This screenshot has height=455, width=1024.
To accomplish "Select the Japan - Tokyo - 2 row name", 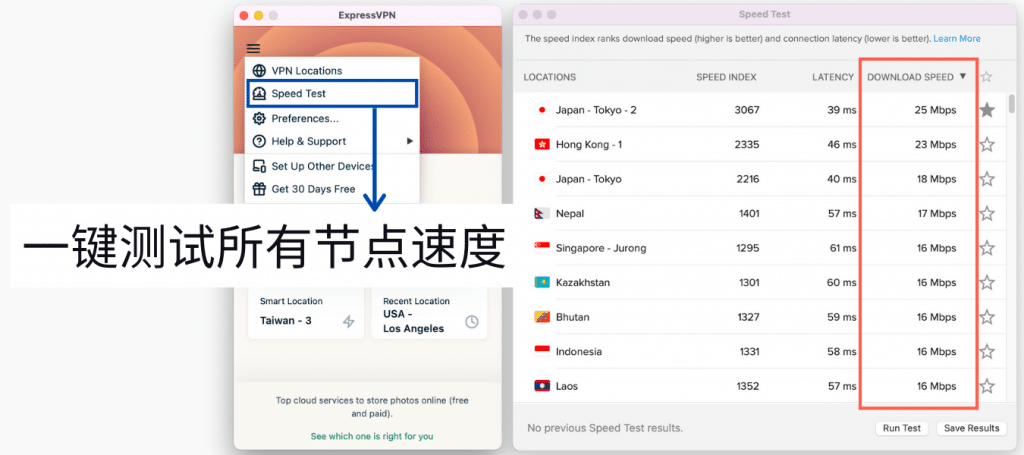I will [x=596, y=110].
